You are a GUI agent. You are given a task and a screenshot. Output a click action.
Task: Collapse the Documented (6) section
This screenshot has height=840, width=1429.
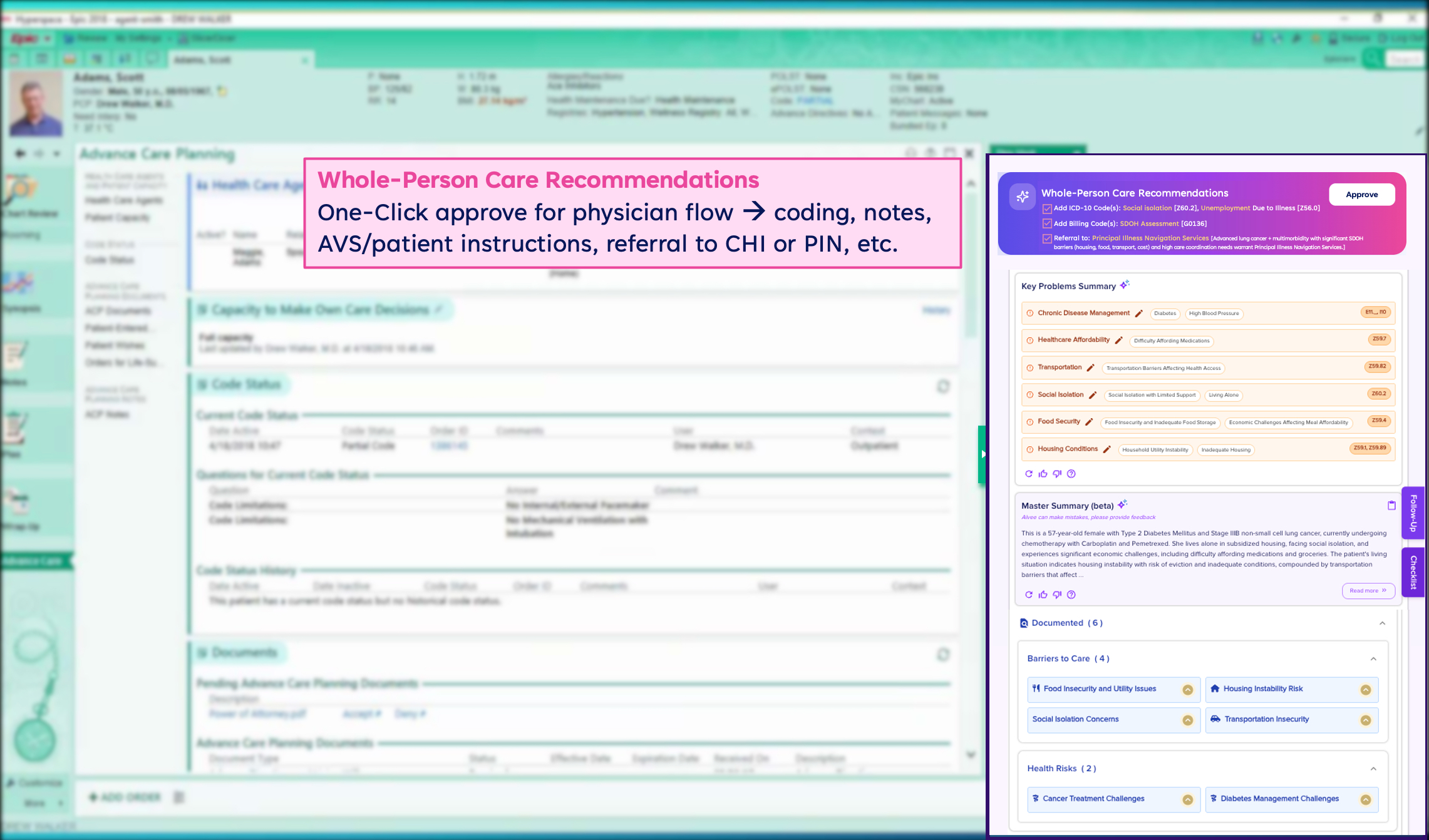click(x=1382, y=623)
